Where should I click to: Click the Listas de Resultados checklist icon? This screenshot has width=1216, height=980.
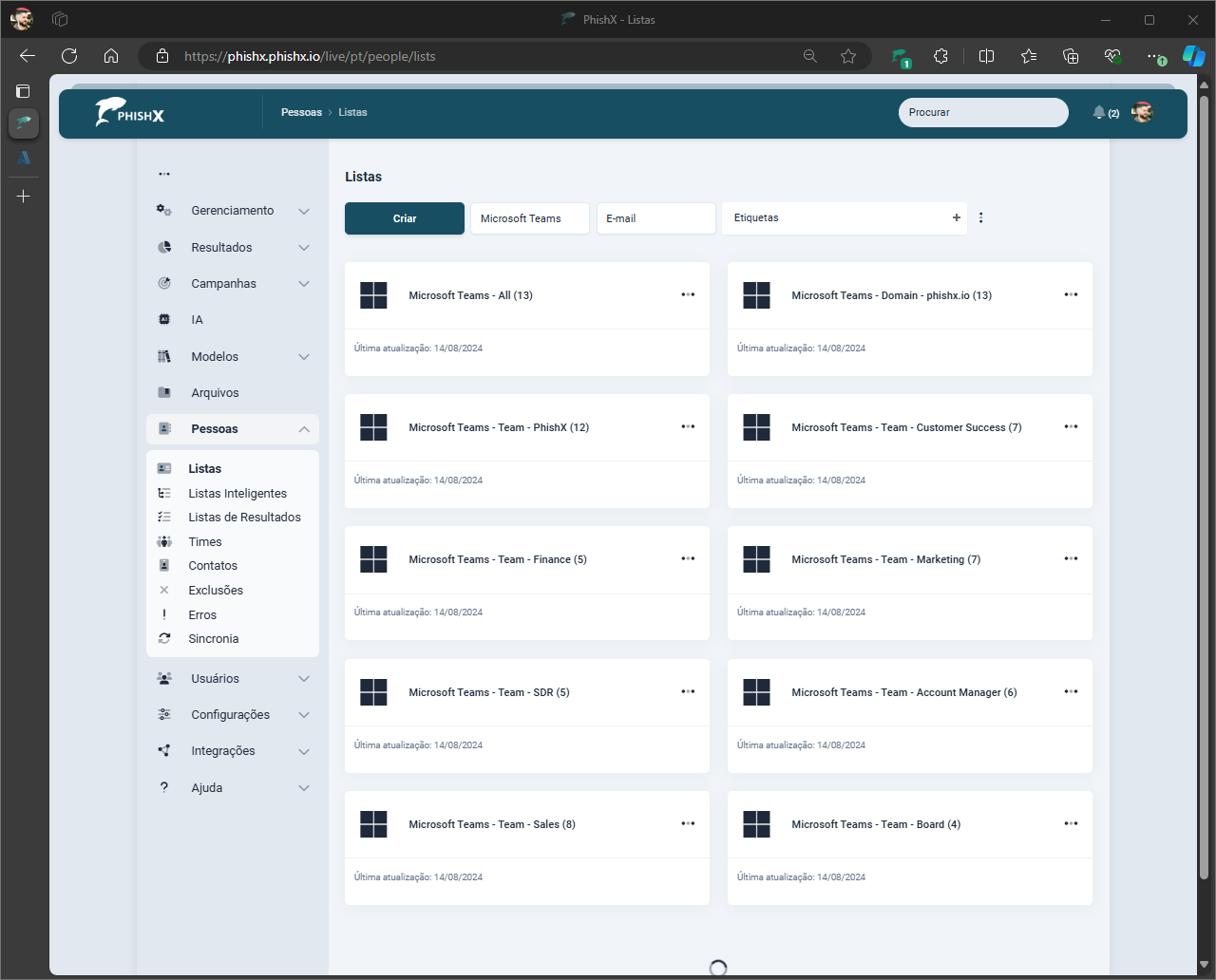click(x=164, y=517)
